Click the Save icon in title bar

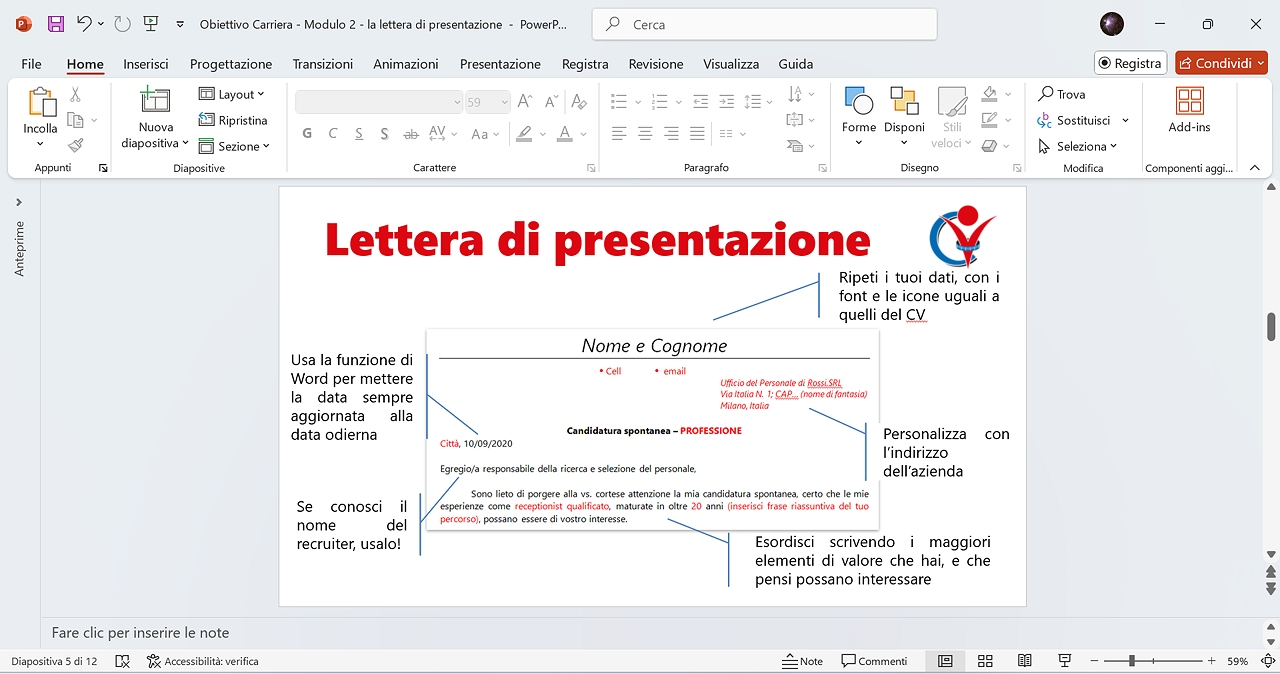coord(56,24)
